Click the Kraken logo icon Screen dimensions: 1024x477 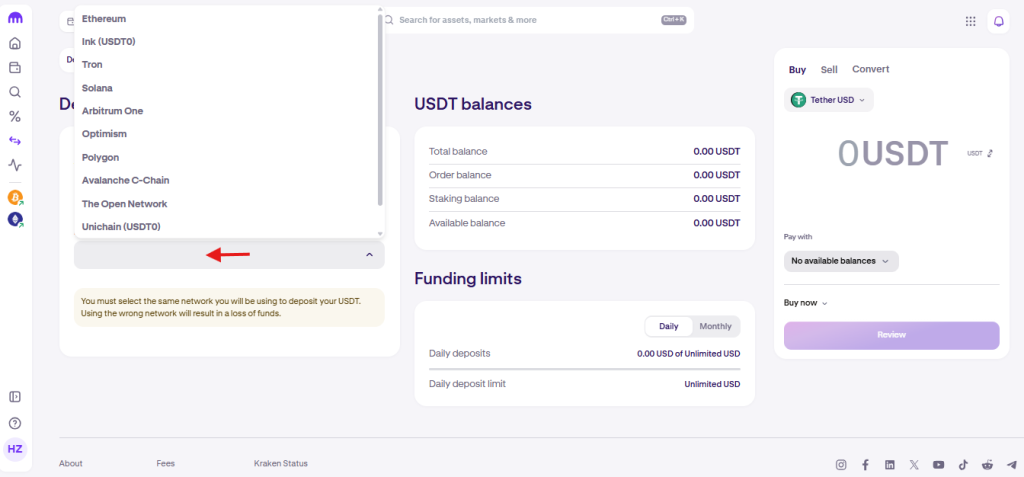(15, 18)
